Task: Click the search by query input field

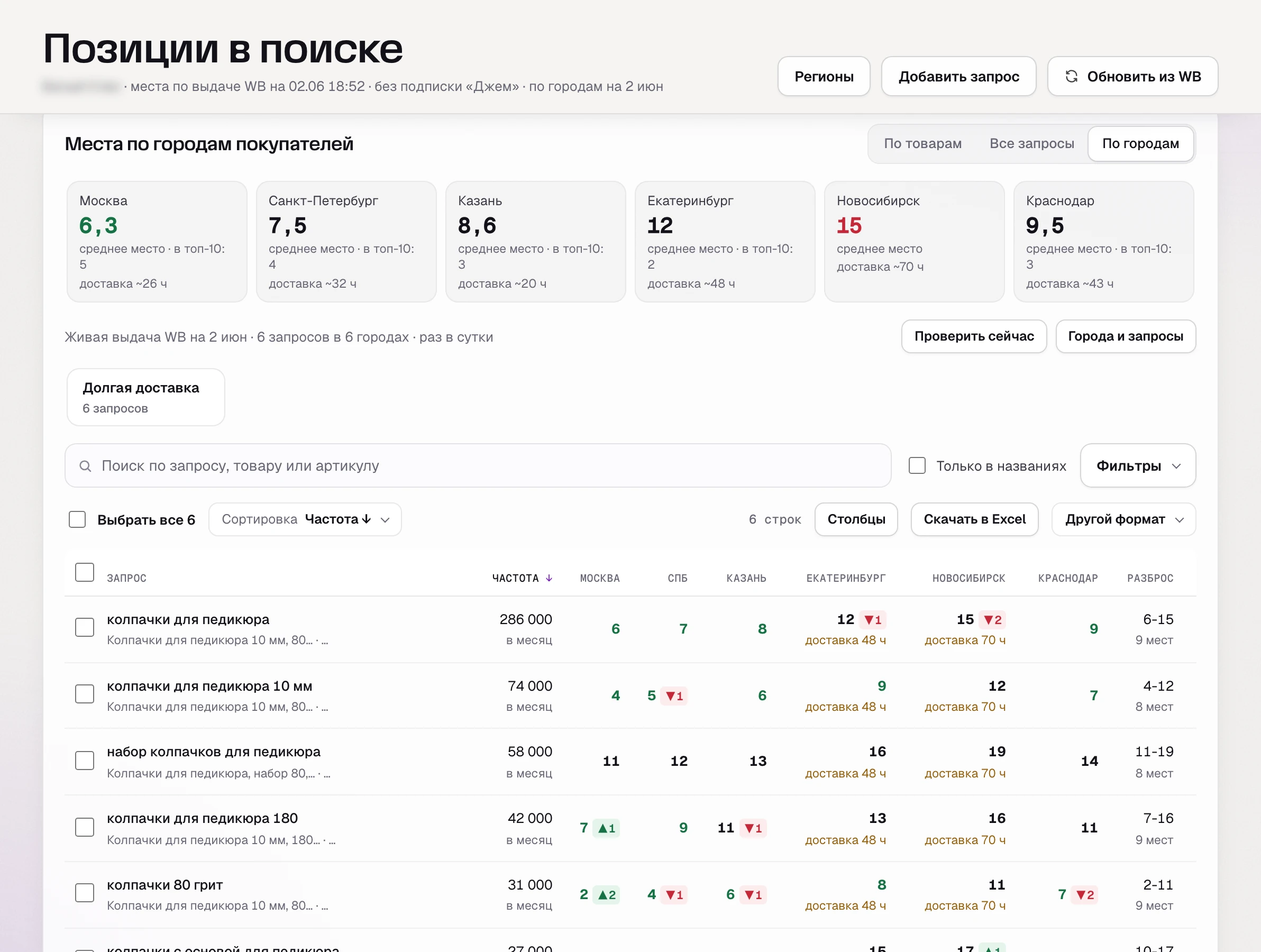Action: (x=478, y=466)
